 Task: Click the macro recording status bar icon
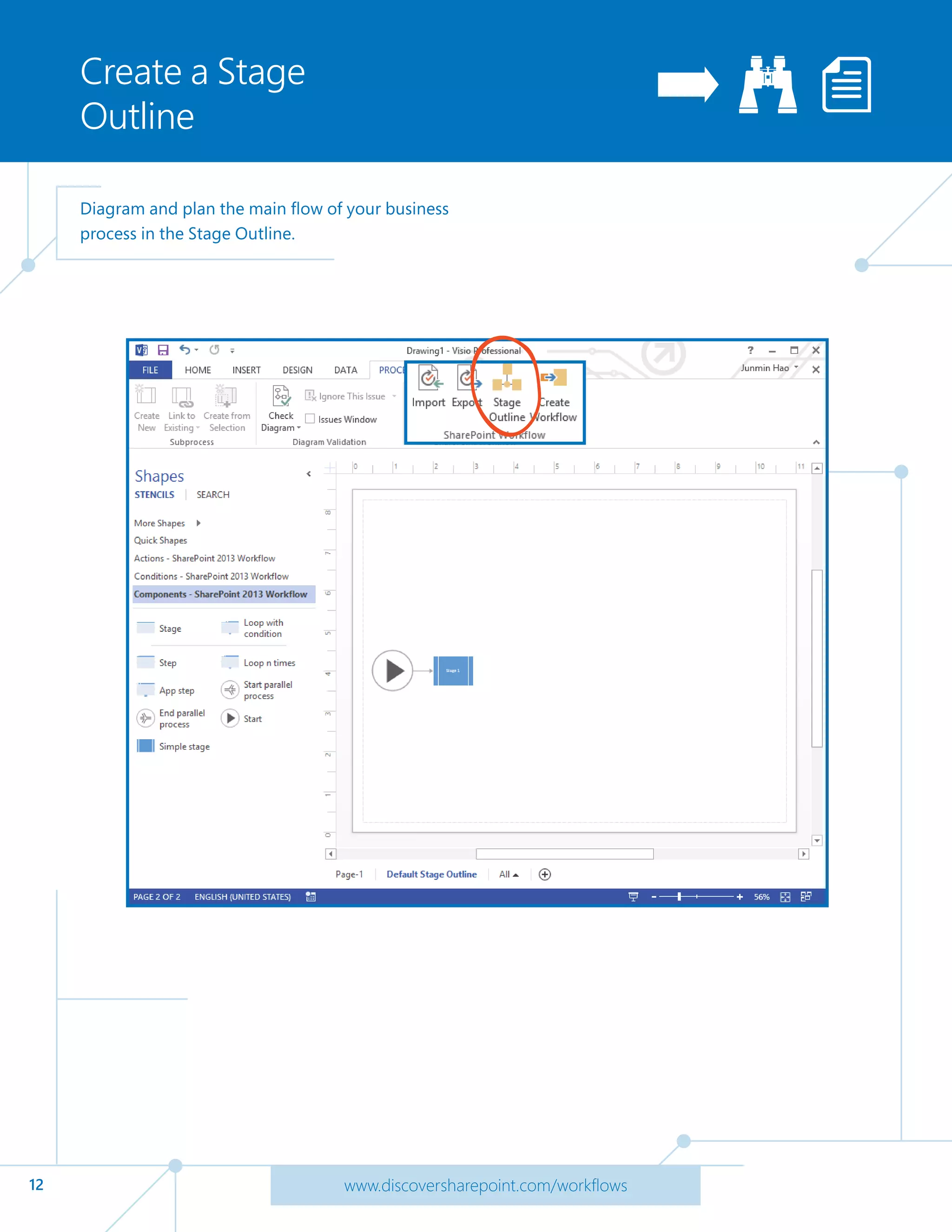coord(310,897)
